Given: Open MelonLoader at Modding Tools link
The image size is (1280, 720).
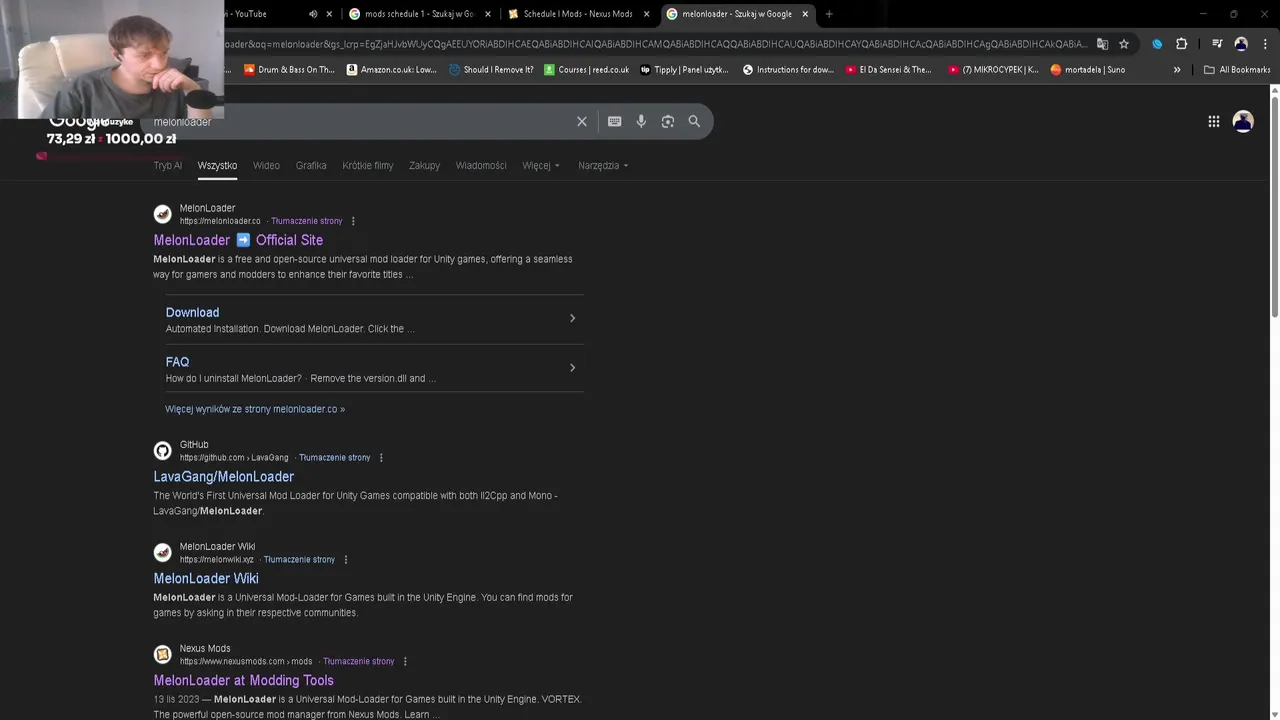Looking at the screenshot, I should coord(243,681).
